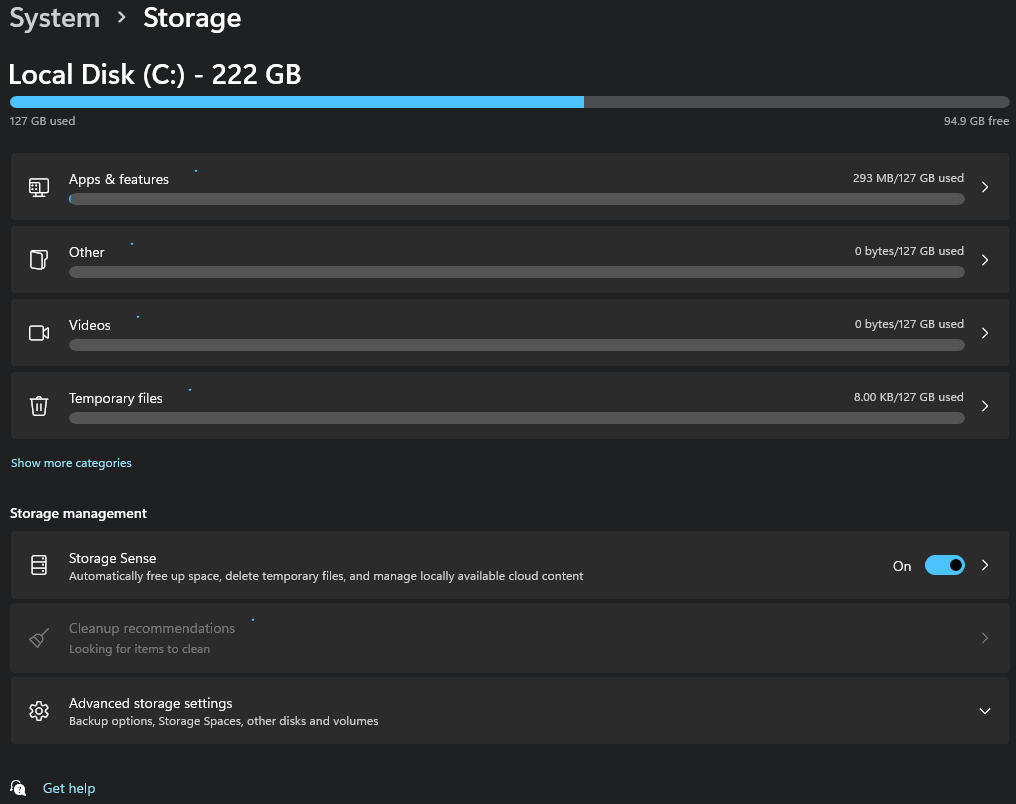1016x804 pixels.
Task: Turn off the Storage Sense toggle
Action: pos(944,565)
